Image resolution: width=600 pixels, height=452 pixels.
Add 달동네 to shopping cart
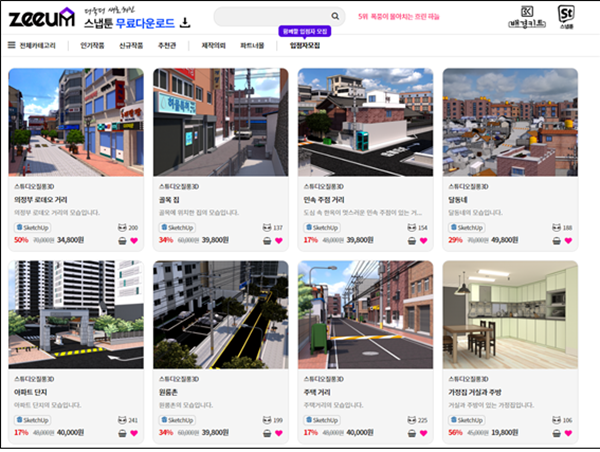pos(555,240)
